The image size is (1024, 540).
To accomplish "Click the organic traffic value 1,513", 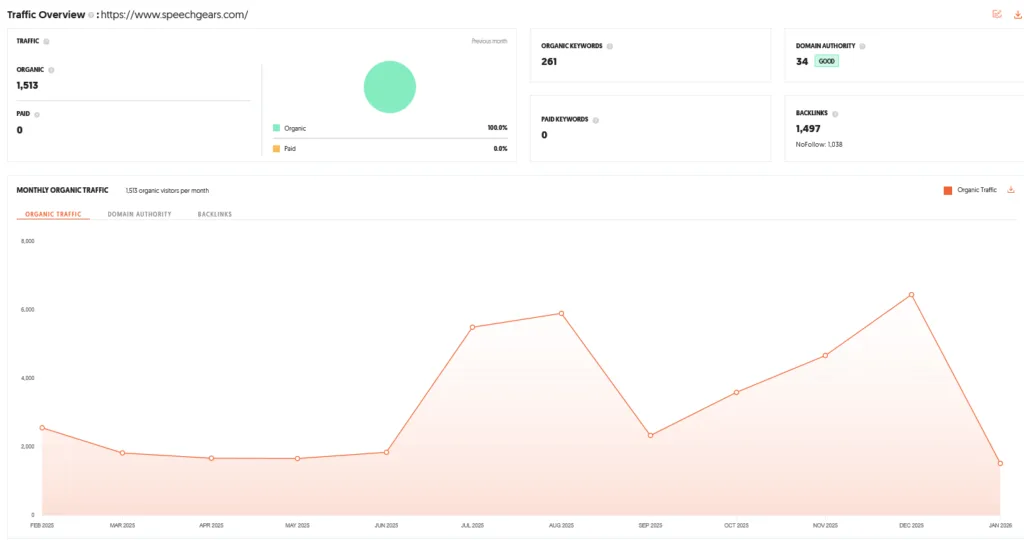I will pos(27,86).
